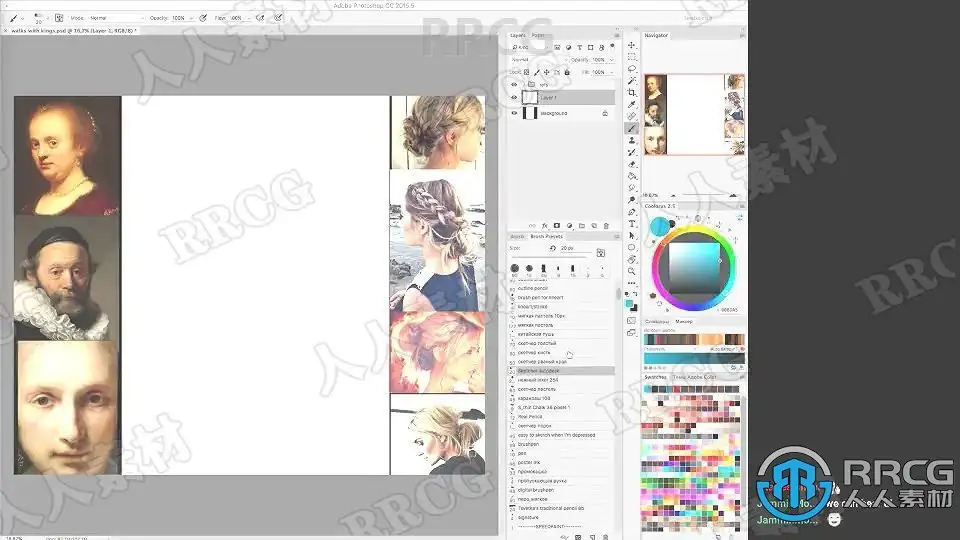
Task: Select the Eraser tool
Action: (x=631, y=164)
